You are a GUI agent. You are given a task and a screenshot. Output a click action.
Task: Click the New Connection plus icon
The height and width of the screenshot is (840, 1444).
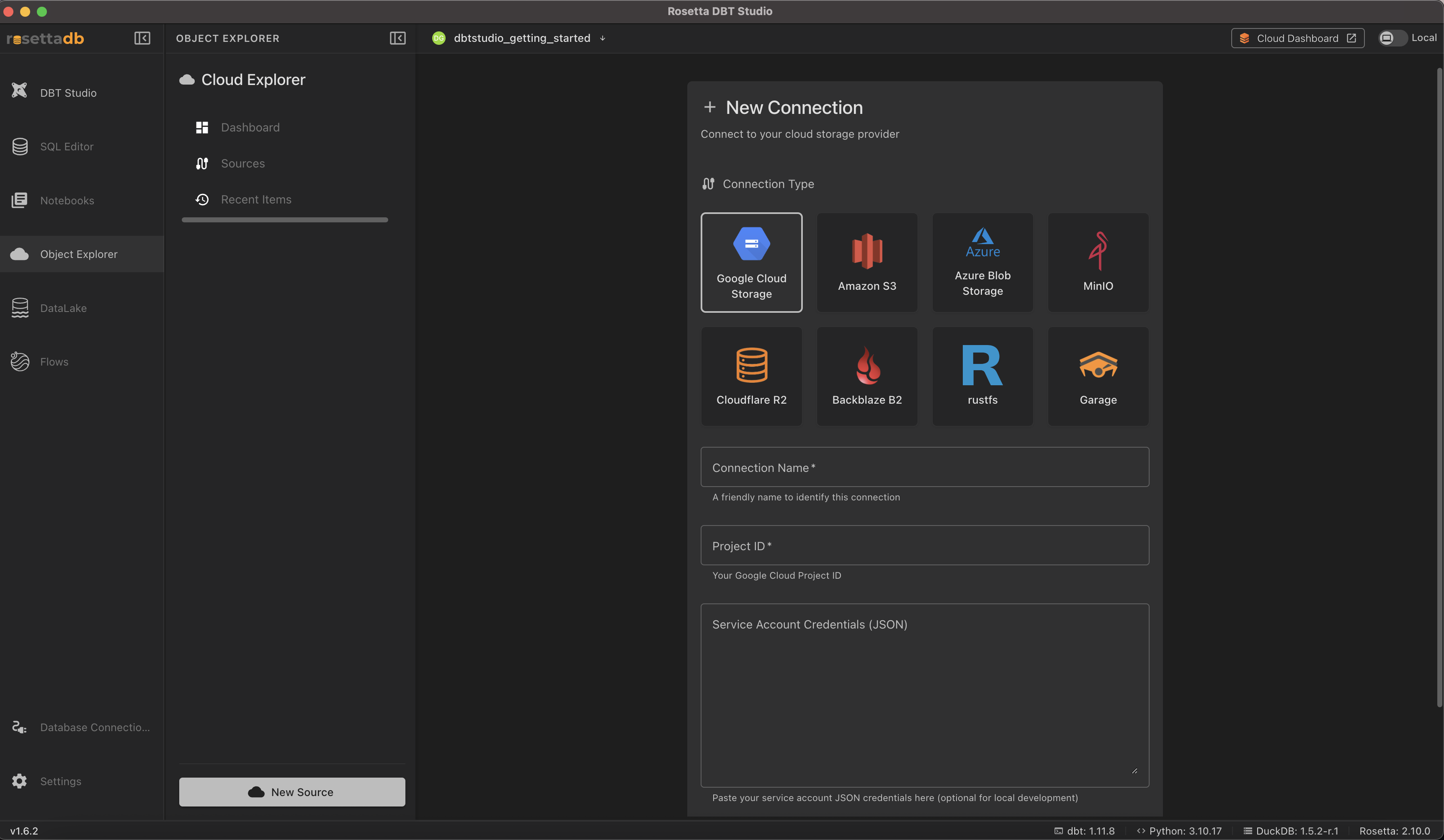coord(709,107)
